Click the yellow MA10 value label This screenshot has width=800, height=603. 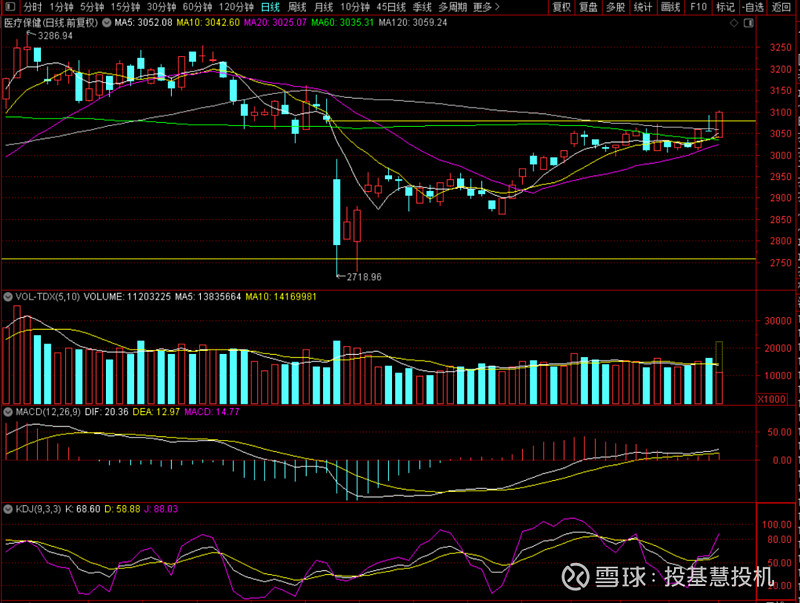pos(208,21)
